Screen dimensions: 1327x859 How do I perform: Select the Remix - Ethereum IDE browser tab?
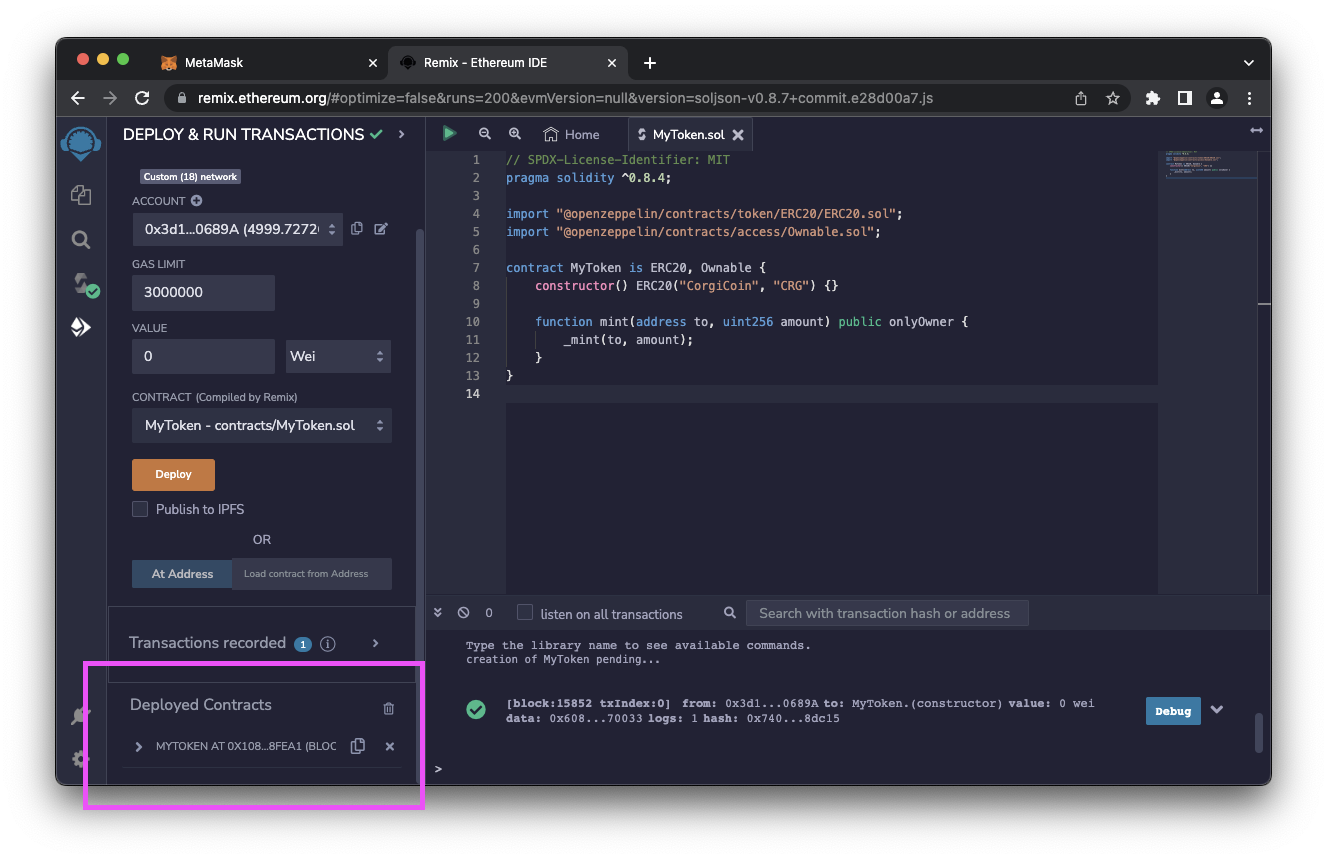point(508,62)
